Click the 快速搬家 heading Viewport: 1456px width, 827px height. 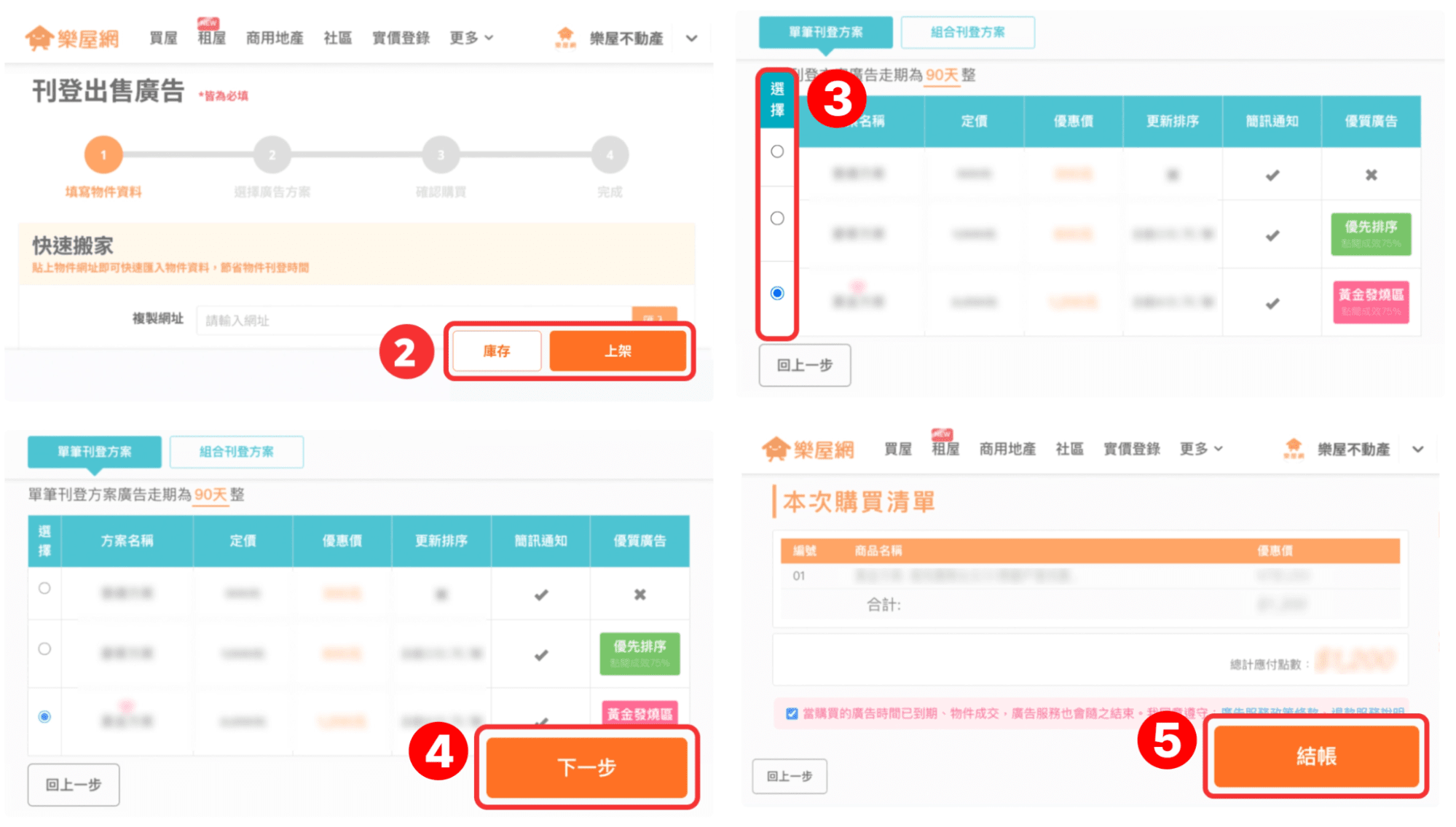[x=73, y=246]
